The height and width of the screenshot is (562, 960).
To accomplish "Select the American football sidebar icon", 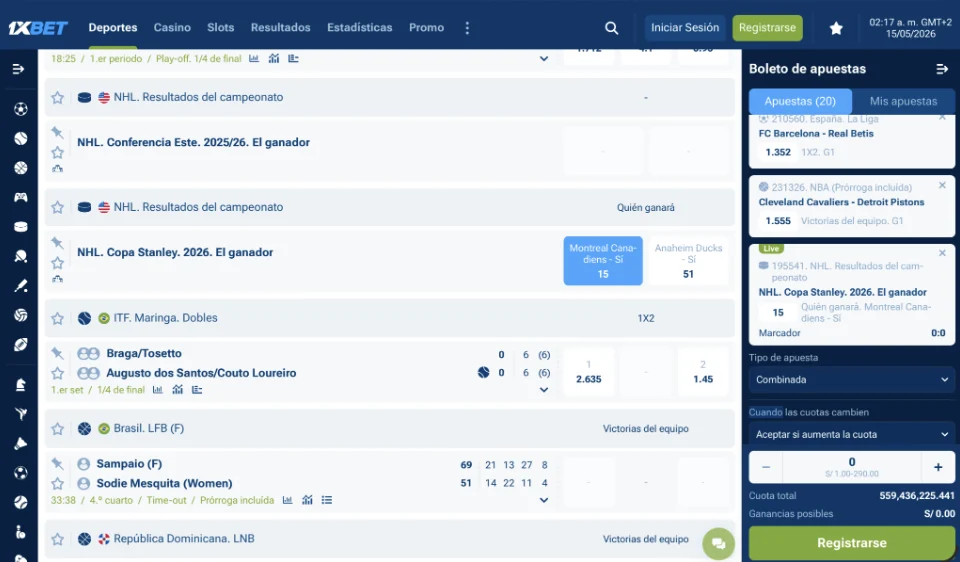I will coord(21,344).
